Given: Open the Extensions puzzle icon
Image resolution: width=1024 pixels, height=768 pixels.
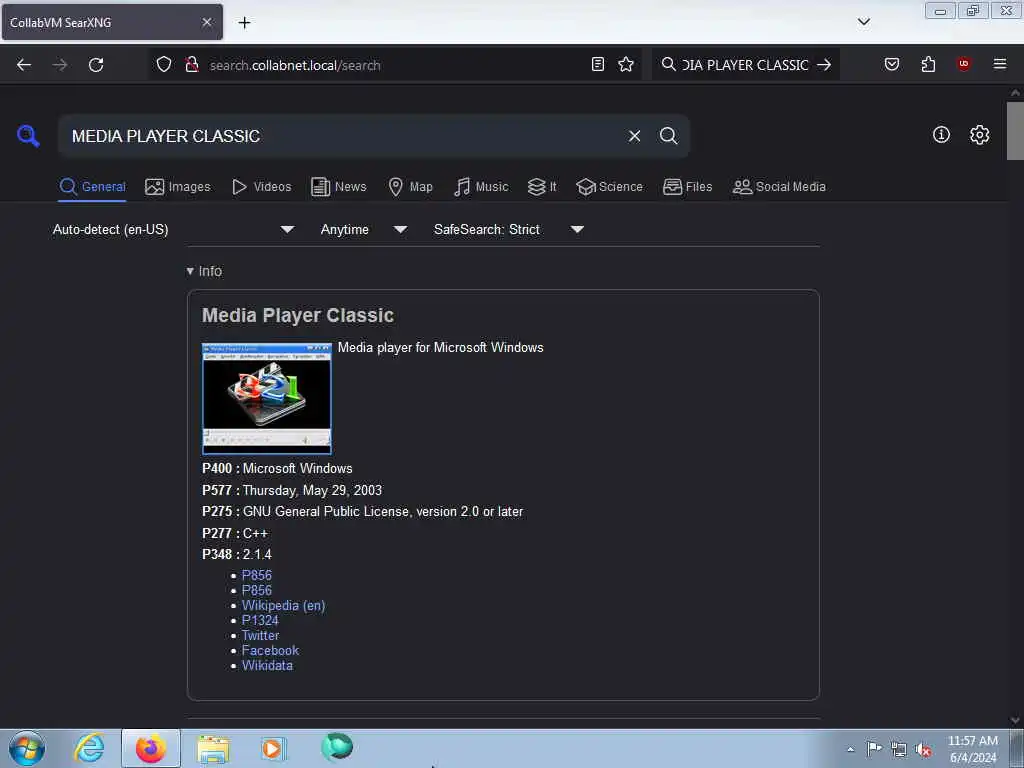Looking at the screenshot, I should click(x=928, y=64).
